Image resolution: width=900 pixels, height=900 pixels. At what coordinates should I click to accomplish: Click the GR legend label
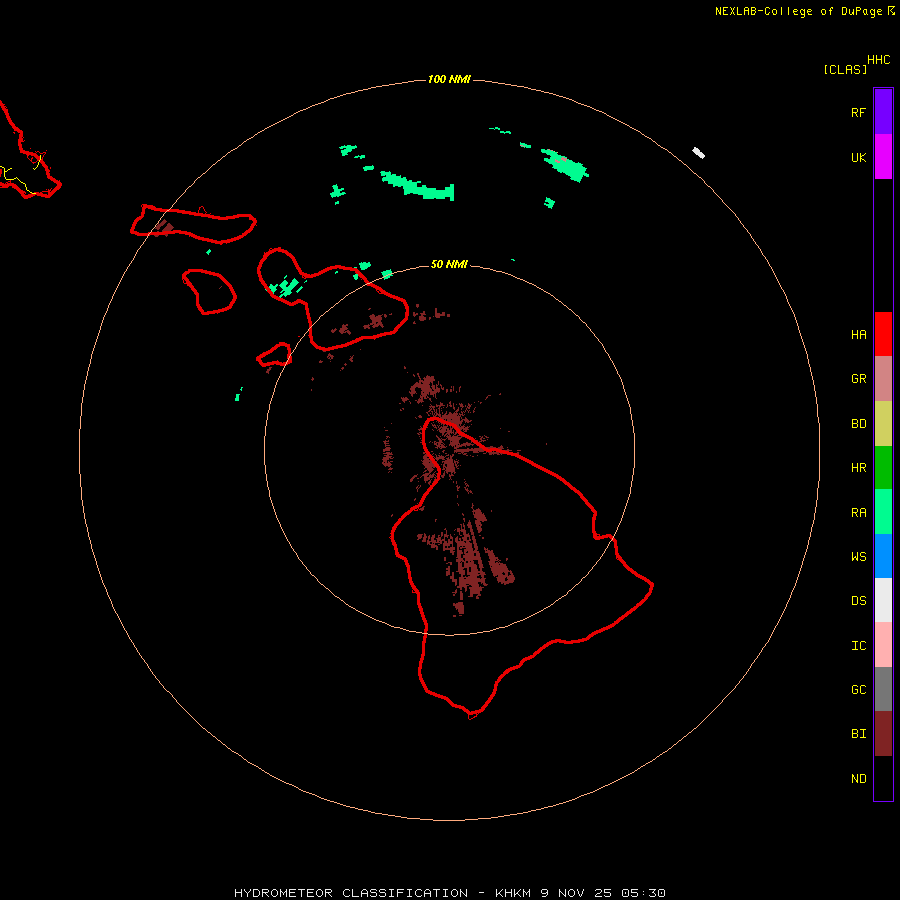click(x=858, y=379)
